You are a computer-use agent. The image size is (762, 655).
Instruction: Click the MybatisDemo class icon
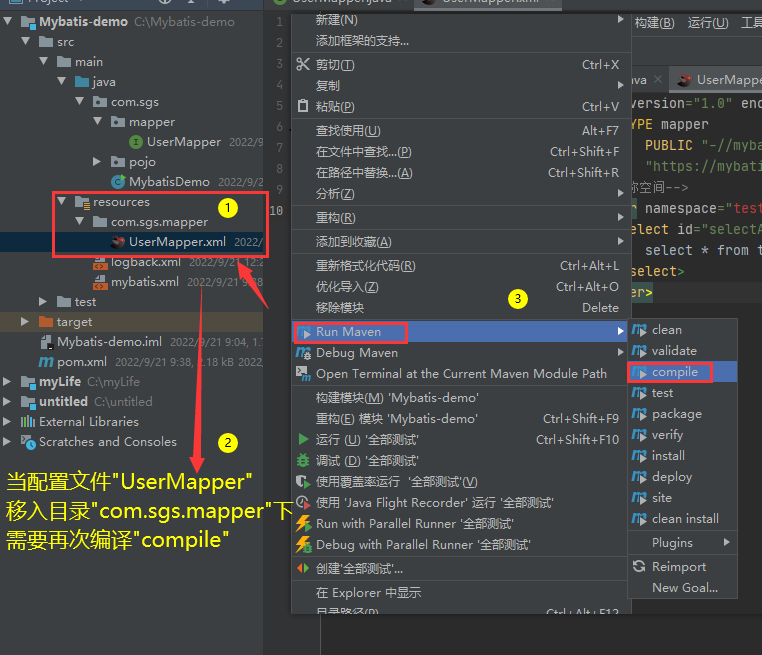click(118, 182)
